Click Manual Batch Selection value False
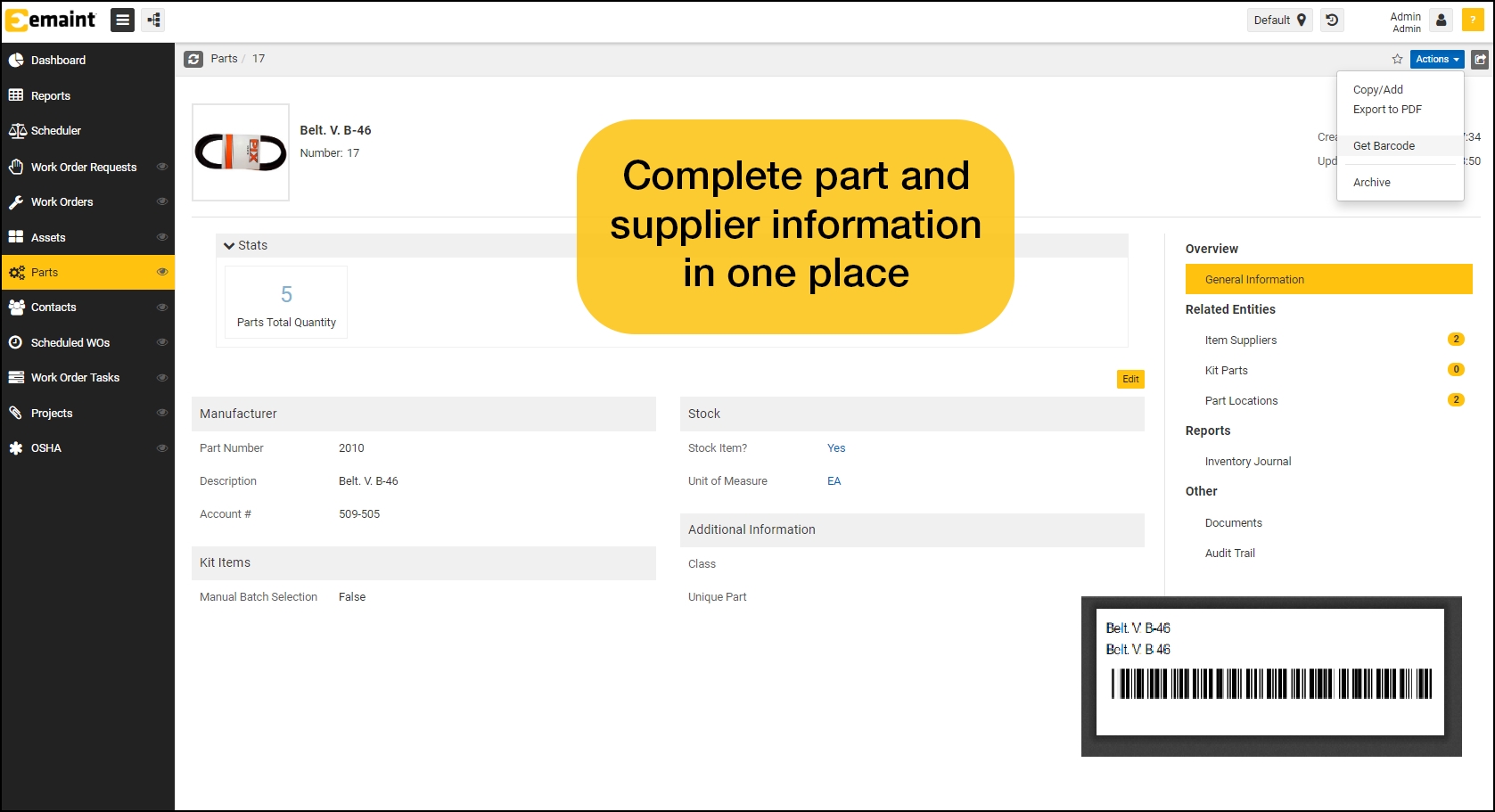This screenshot has width=1495, height=812. [352, 596]
